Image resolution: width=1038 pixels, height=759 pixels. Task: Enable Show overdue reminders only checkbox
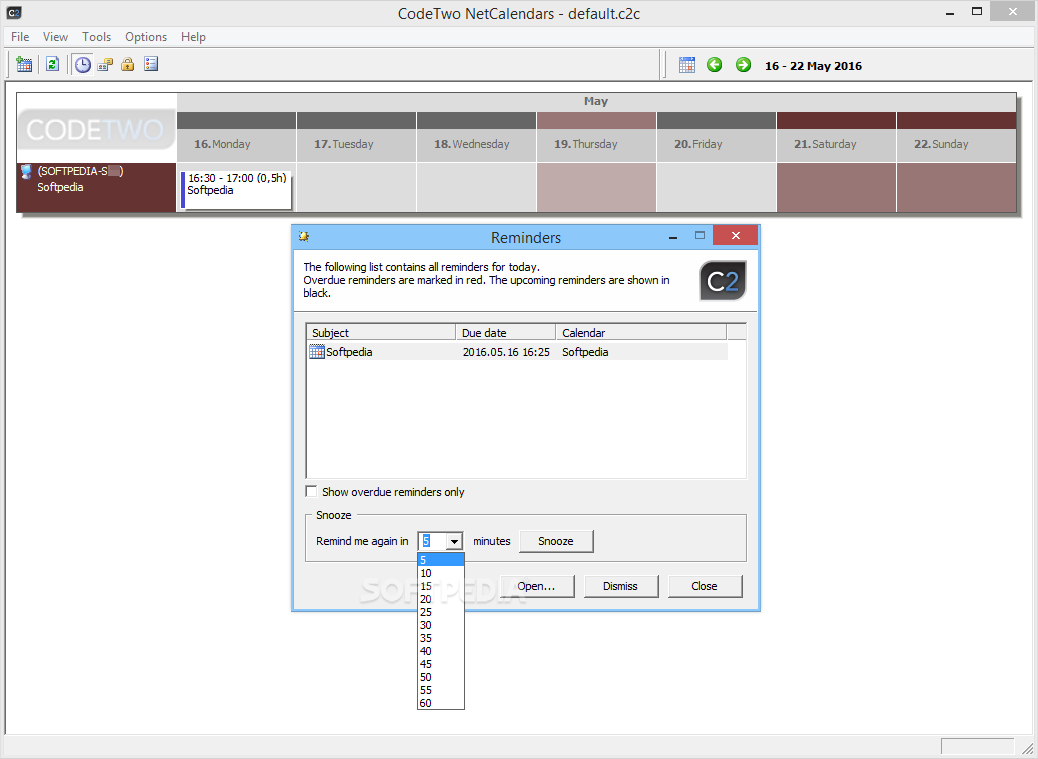311,491
